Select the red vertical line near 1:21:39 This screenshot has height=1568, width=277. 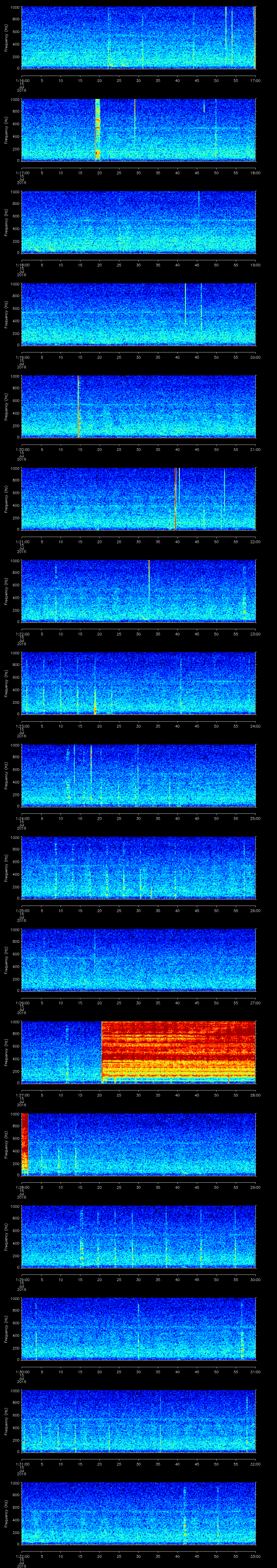pyautogui.click(x=176, y=499)
